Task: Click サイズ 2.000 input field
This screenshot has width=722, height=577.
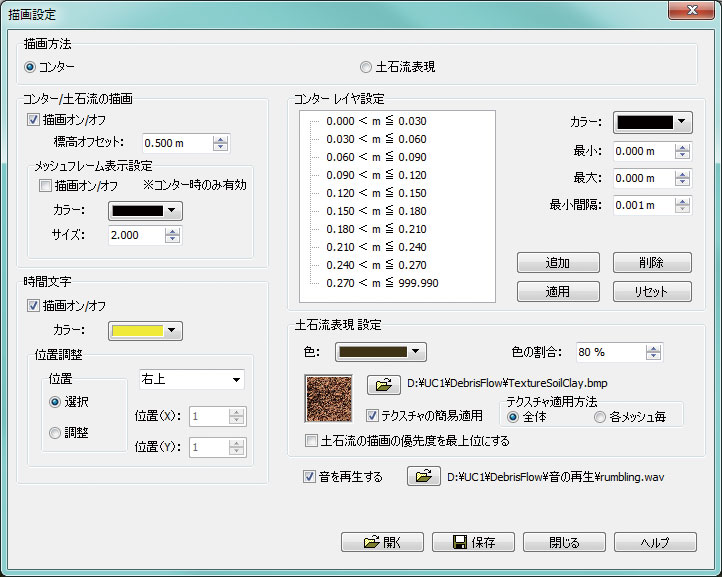Action: (136, 235)
